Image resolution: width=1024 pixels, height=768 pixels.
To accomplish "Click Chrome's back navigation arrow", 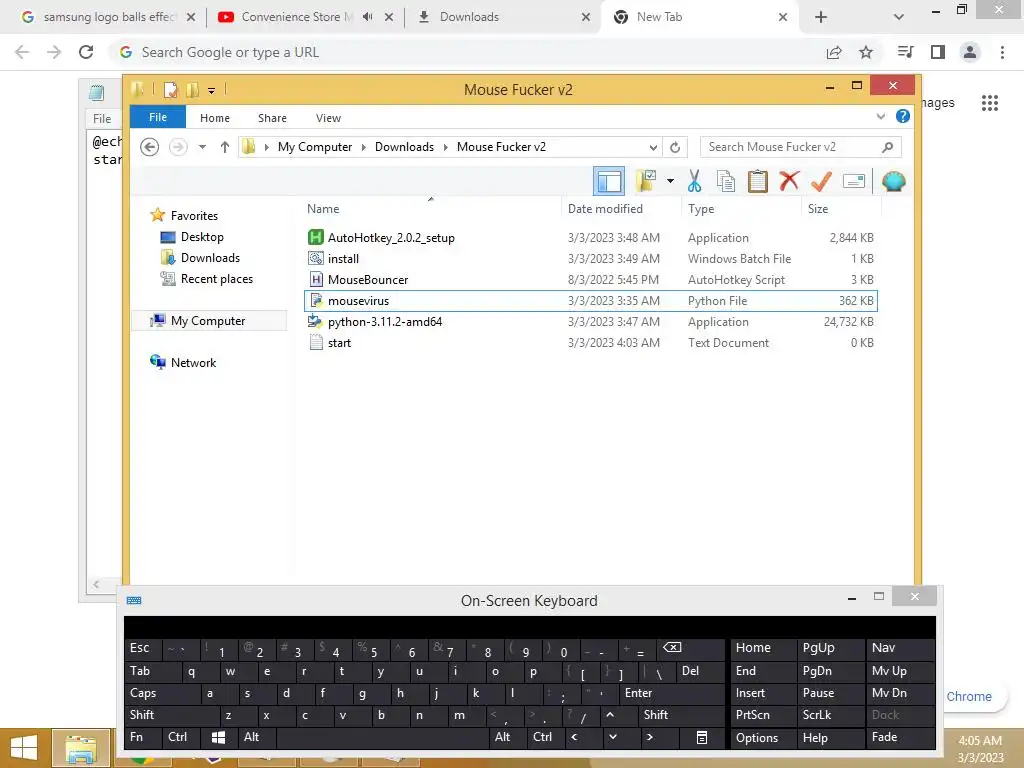I will click(22, 52).
